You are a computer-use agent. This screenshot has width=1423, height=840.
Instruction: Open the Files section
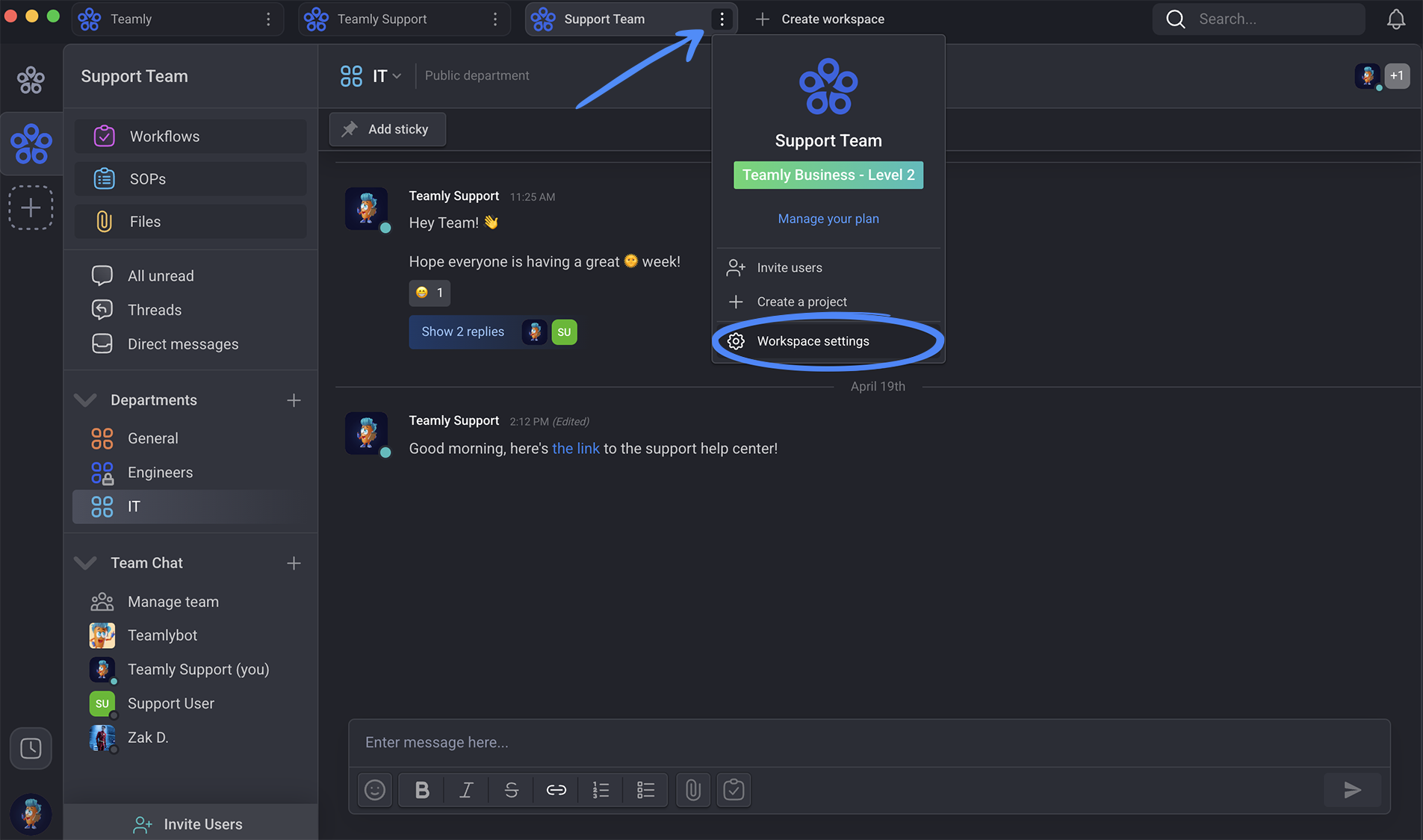(190, 222)
